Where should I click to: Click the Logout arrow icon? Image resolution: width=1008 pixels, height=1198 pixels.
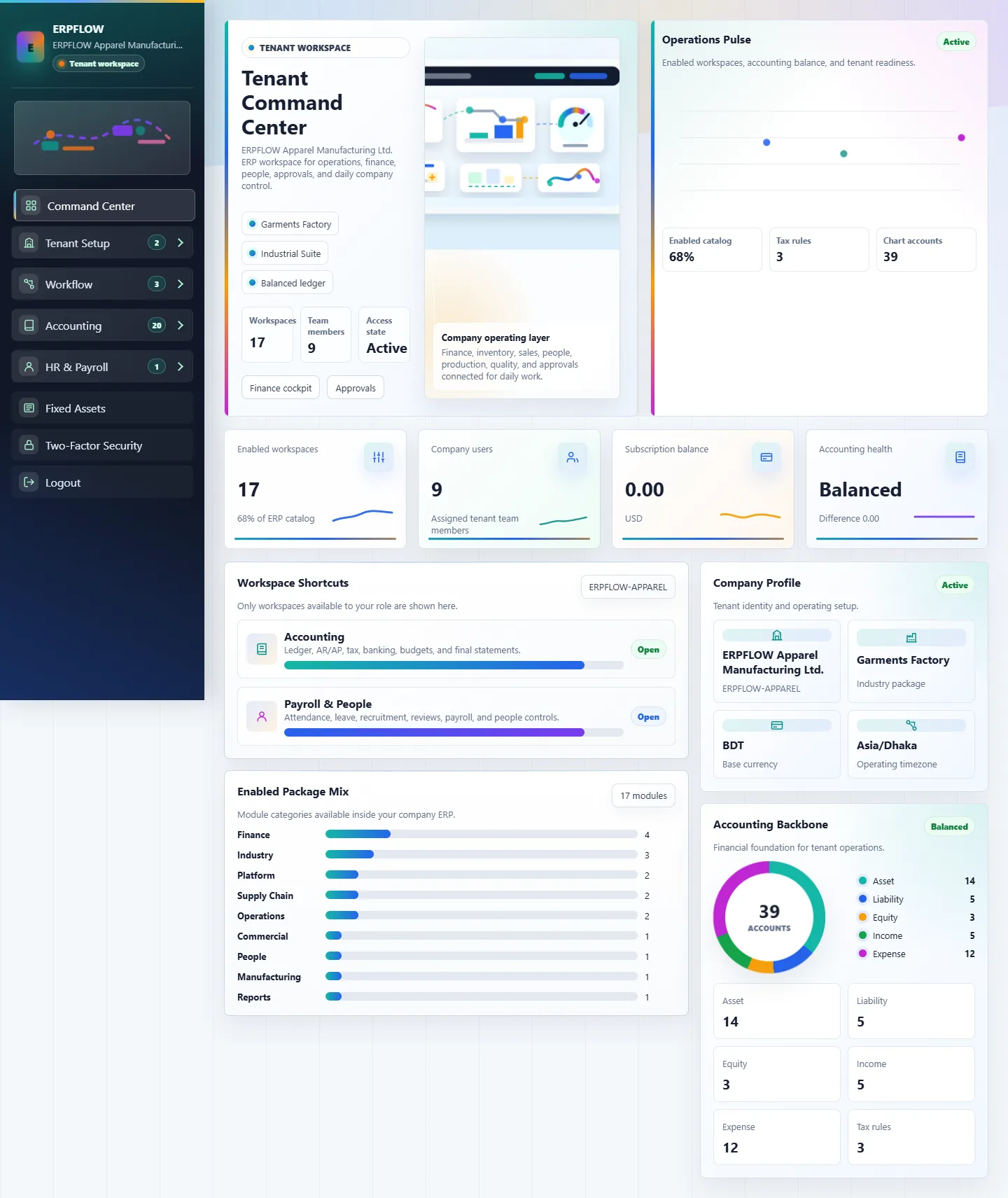coord(29,482)
